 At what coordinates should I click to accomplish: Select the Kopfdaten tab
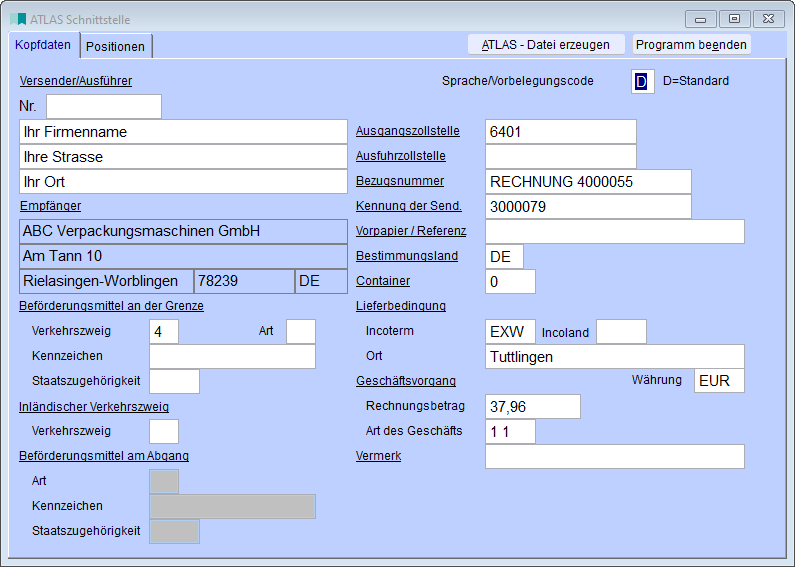point(44,45)
